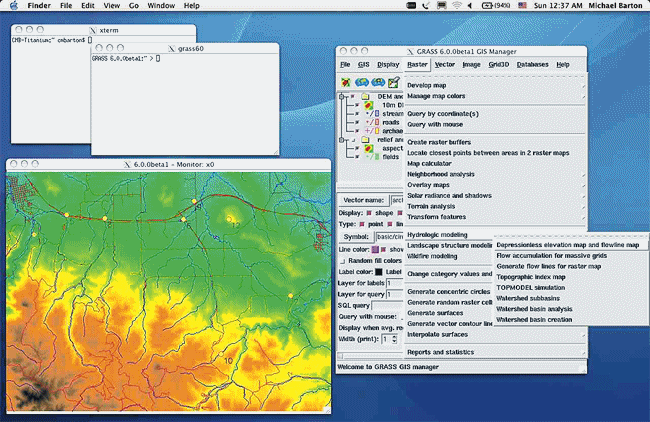The image size is (650, 422).
Task: Adjust the Width (print) stepper arrows
Action: pyautogui.click(x=394, y=339)
